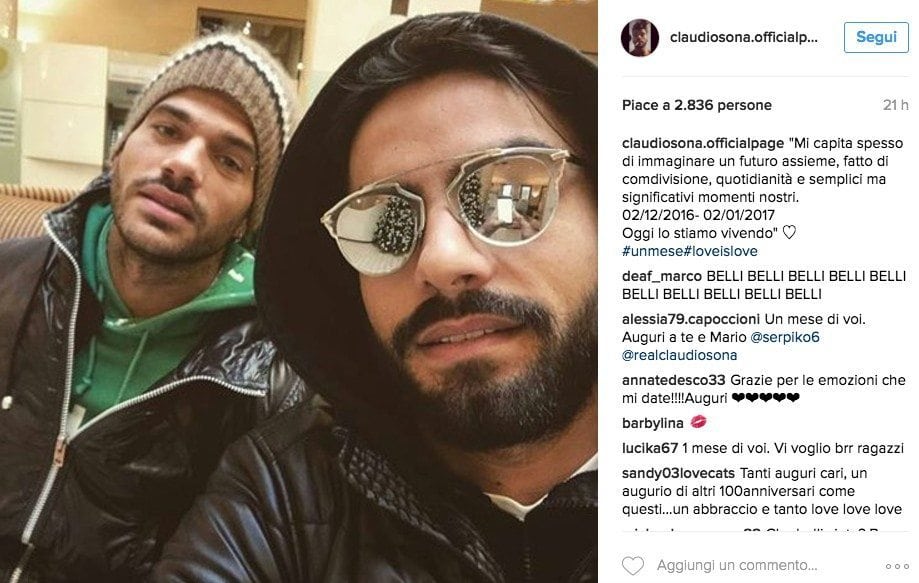Image resolution: width=919 pixels, height=583 pixels.
Task: Open the #unmese hashtag
Action: [x=652, y=251]
